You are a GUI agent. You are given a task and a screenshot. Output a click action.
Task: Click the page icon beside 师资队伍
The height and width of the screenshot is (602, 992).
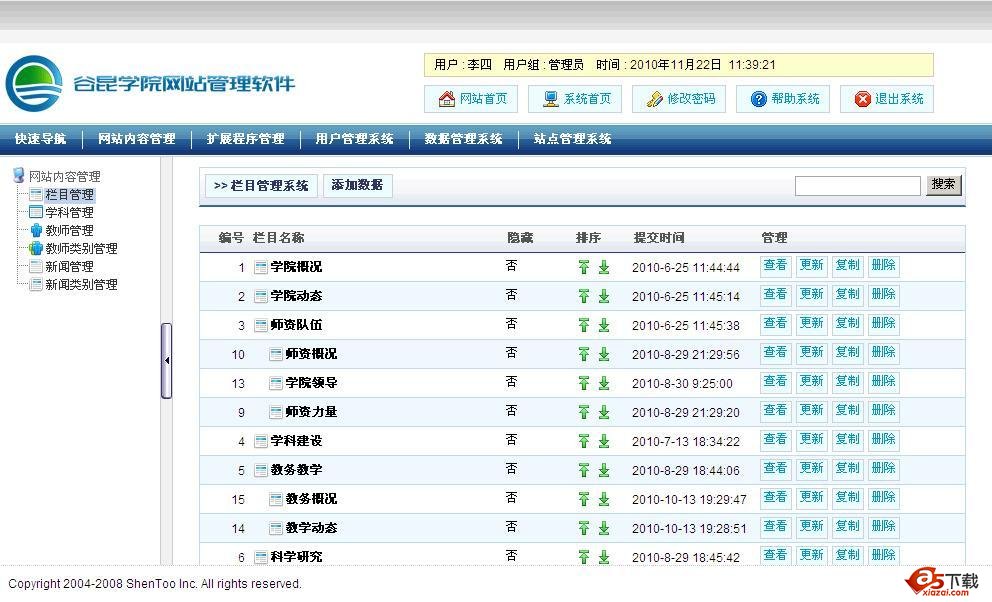(261, 325)
